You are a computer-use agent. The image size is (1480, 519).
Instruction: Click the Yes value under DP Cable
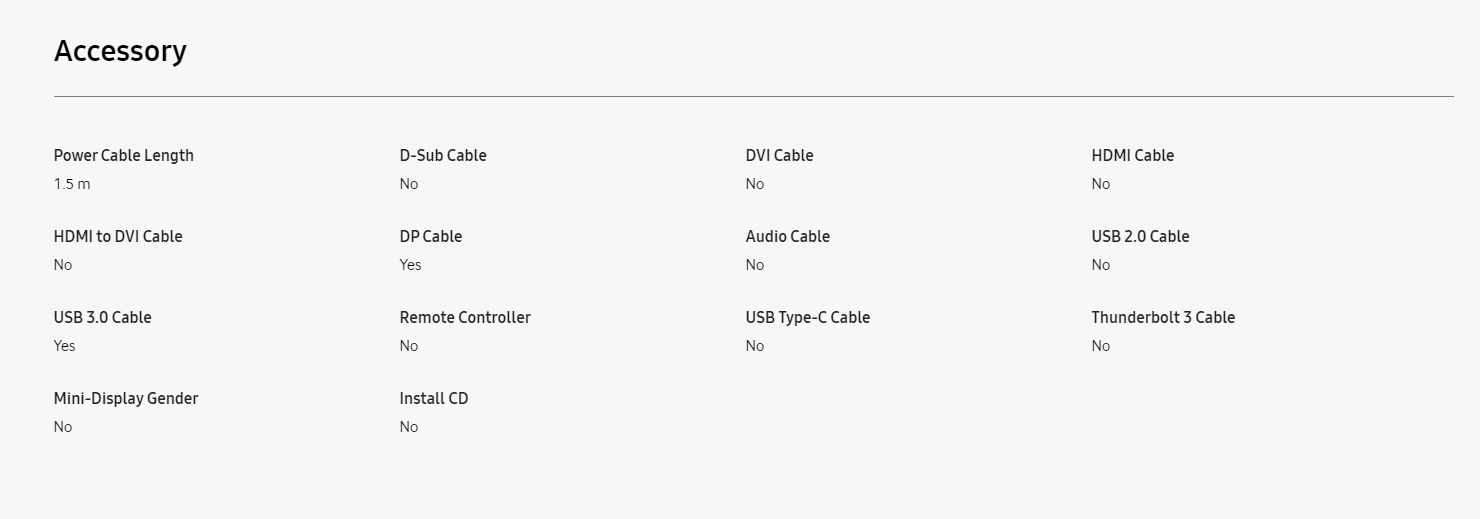tap(411, 265)
